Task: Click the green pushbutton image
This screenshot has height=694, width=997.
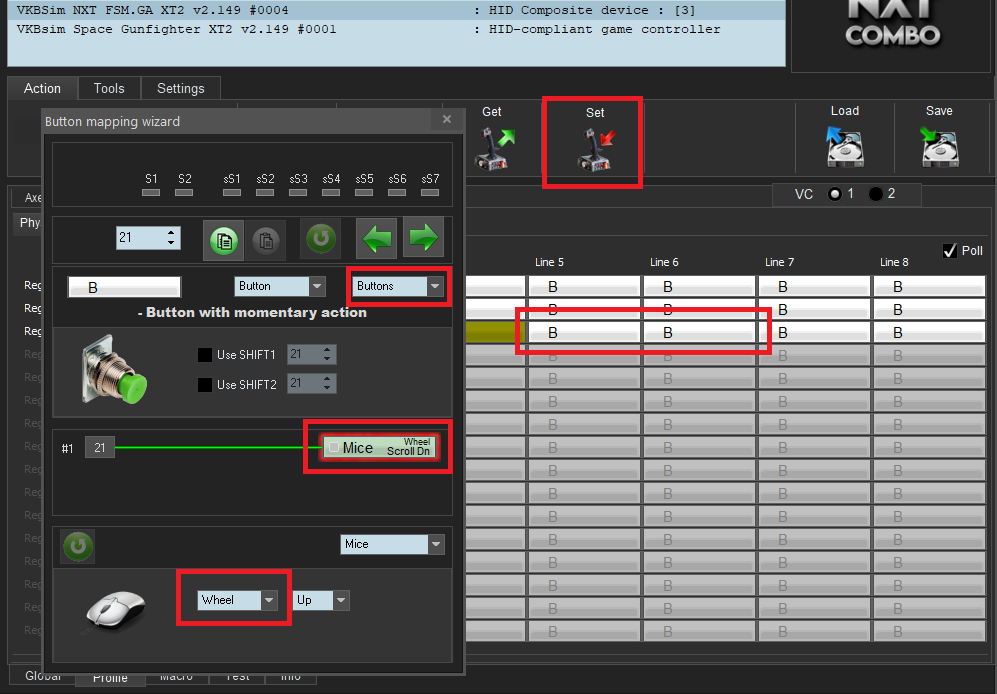Action: coord(114,370)
